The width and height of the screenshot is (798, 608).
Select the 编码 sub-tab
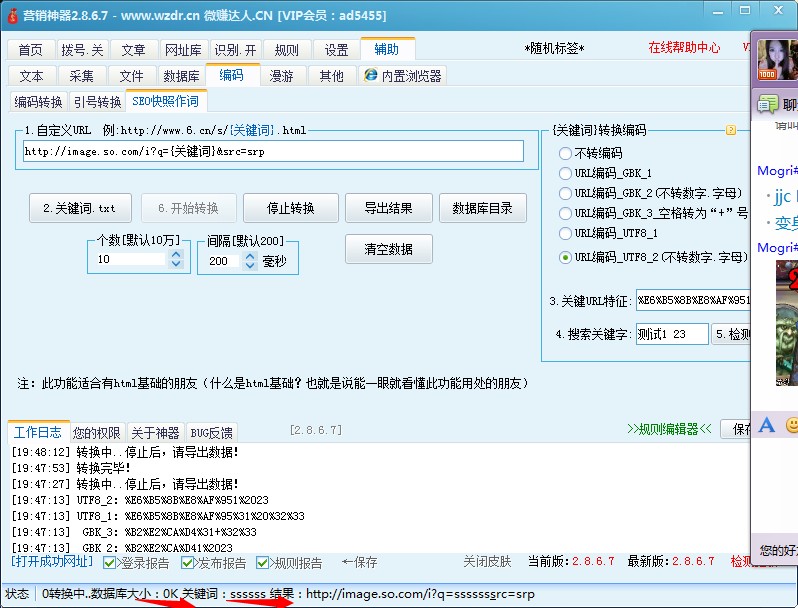(x=232, y=75)
